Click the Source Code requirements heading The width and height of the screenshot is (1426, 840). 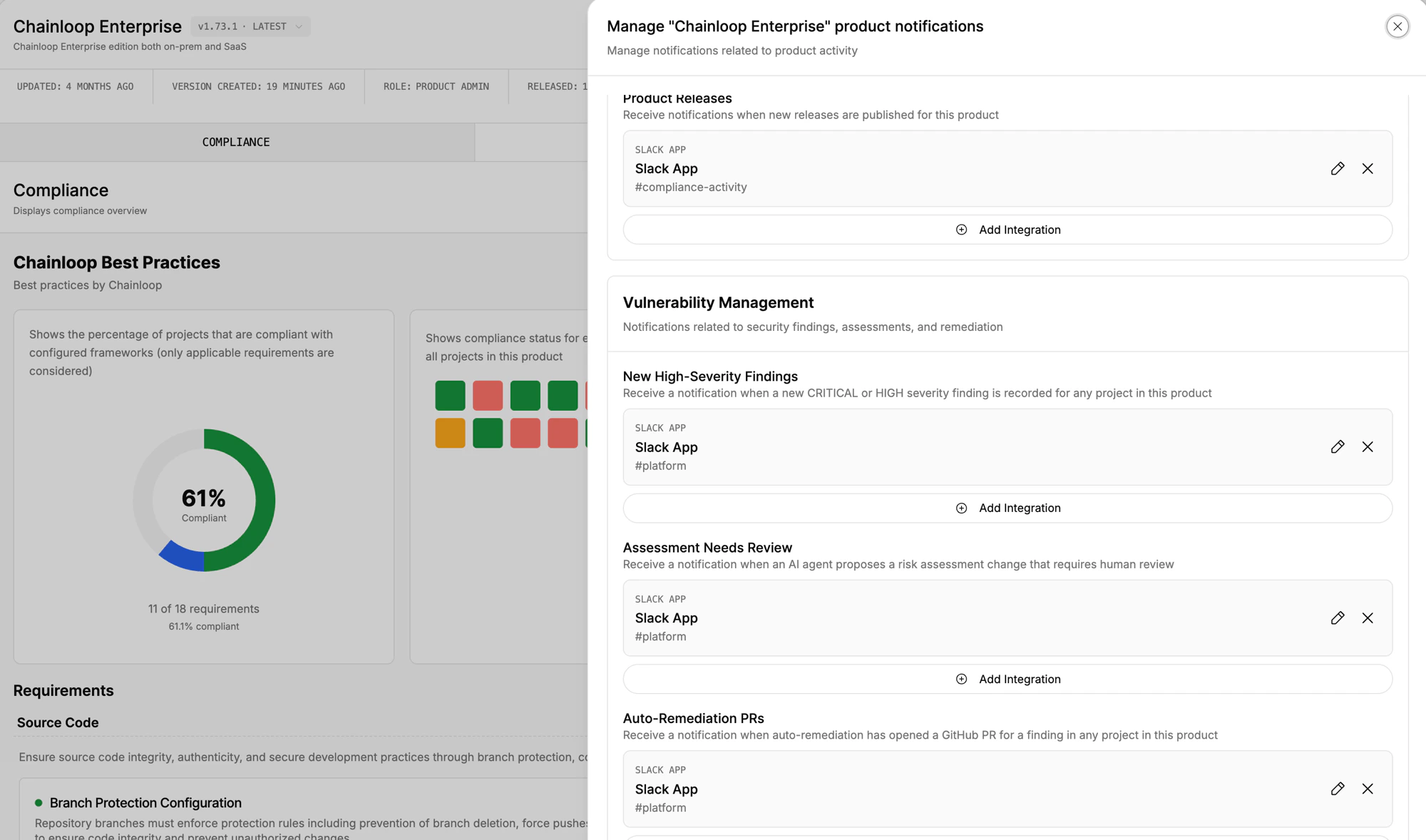58,722
